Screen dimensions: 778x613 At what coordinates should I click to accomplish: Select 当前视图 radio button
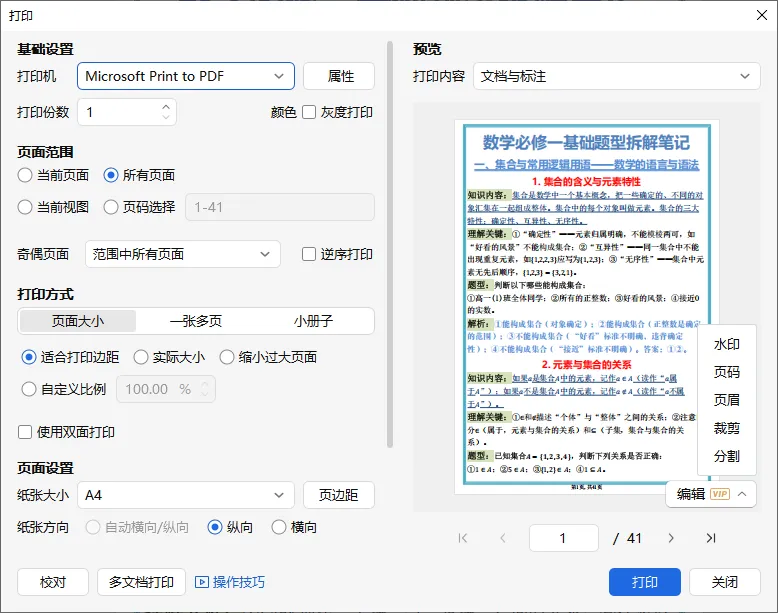[x=25, y=207]
